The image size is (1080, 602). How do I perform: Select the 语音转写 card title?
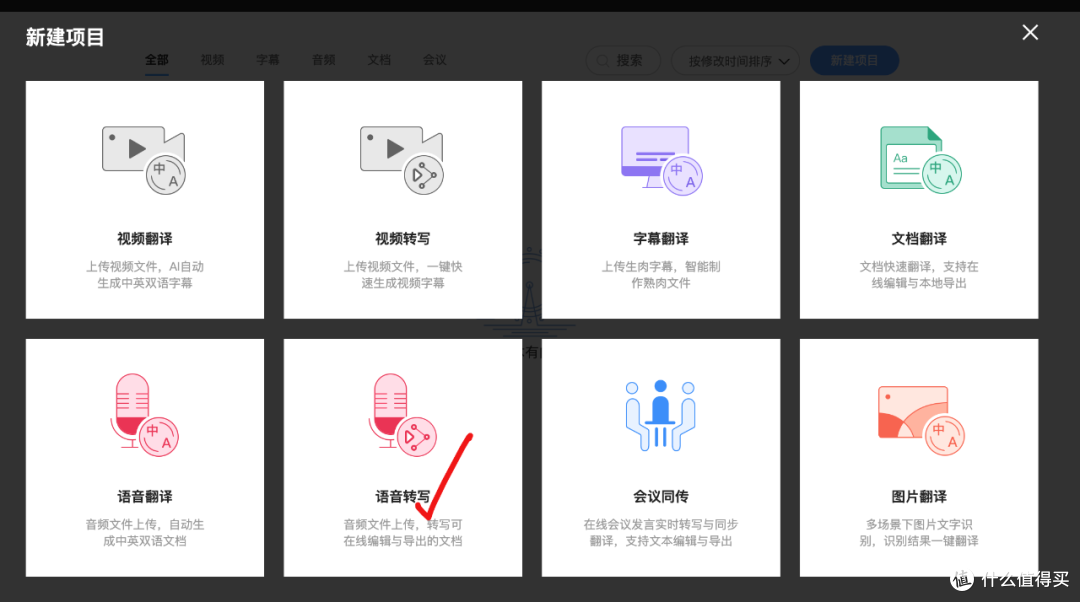tap(403, 496)
